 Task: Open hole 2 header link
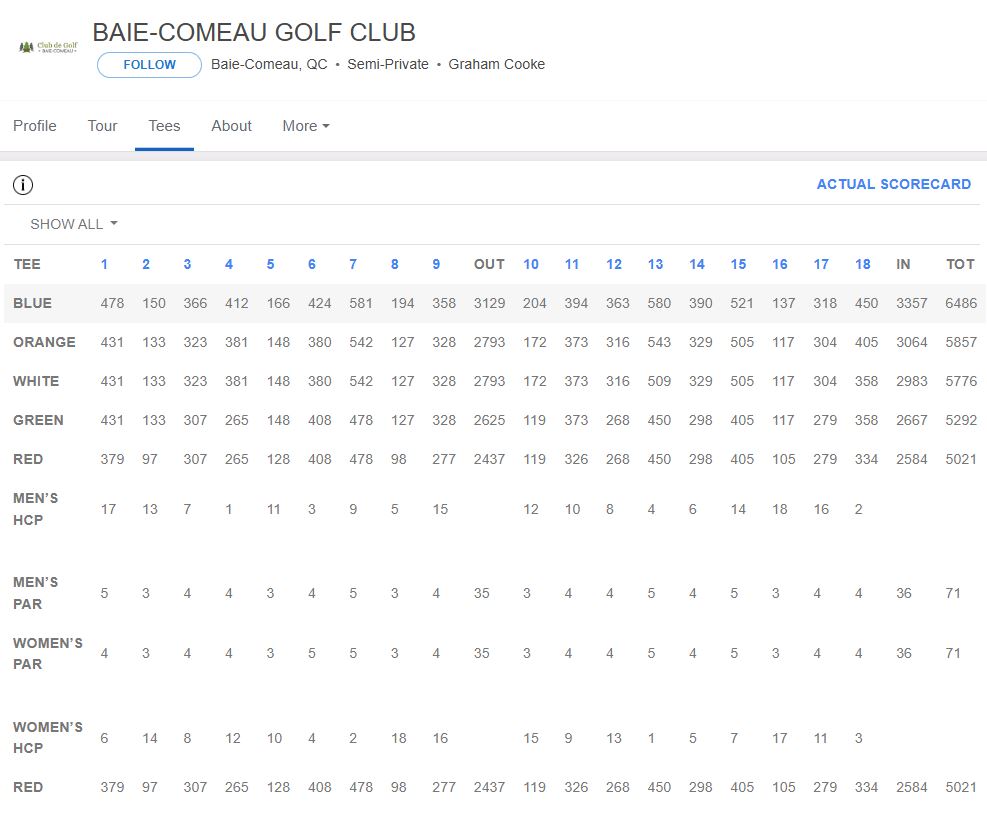(146, 264)
